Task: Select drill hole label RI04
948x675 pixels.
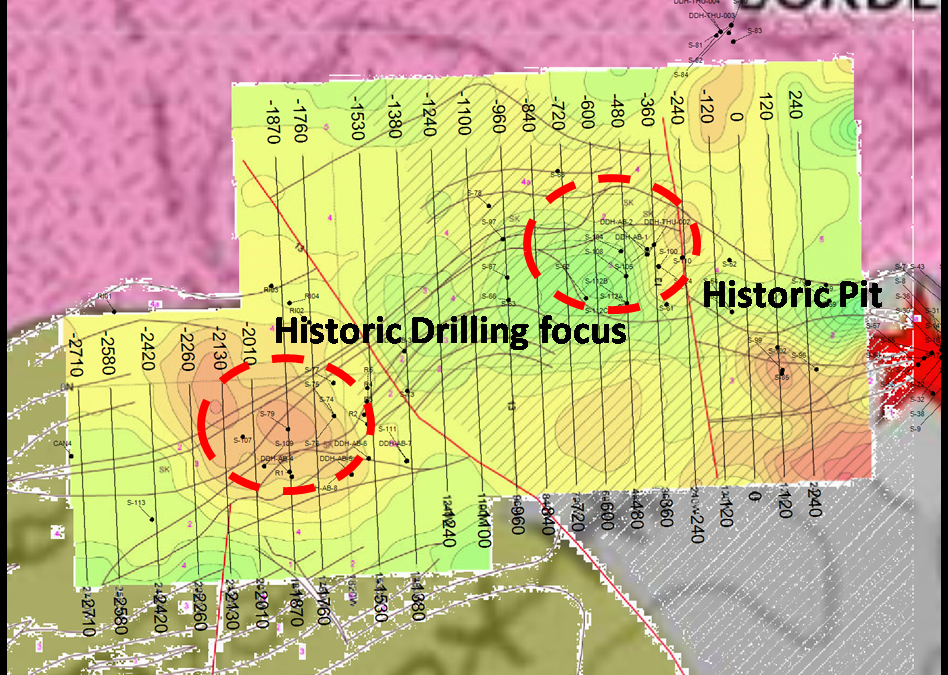Action: [x=311, y=296]
